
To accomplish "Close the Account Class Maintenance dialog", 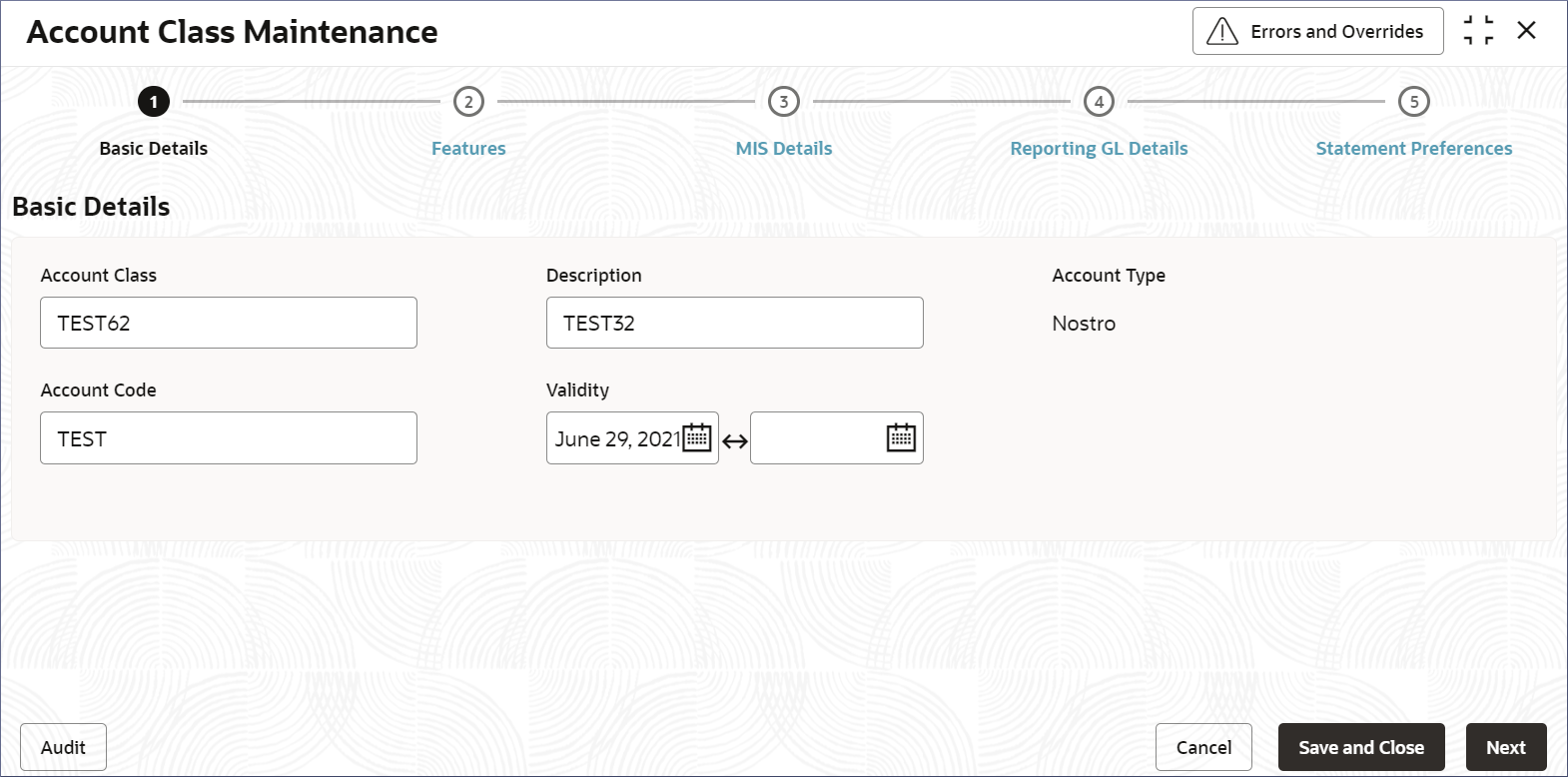I will 1526,30.
